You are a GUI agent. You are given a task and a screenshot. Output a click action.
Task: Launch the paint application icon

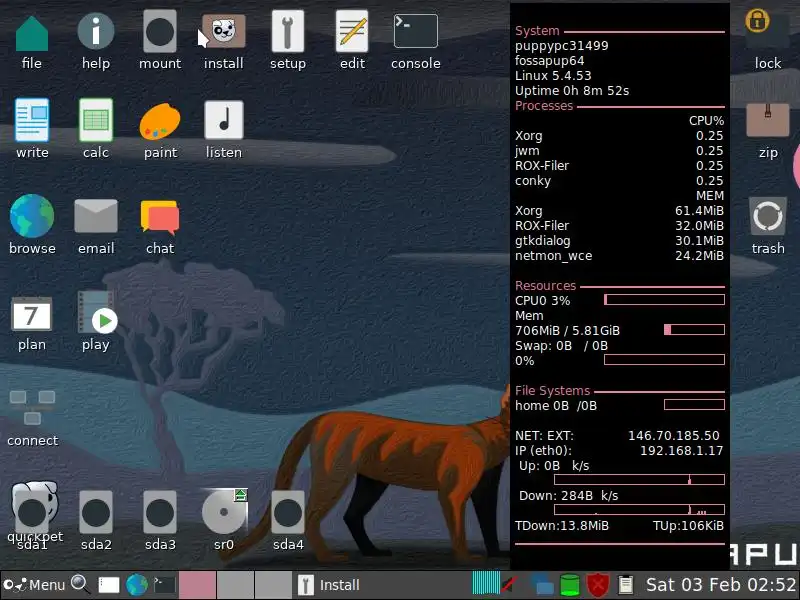(x=160, y=121)
